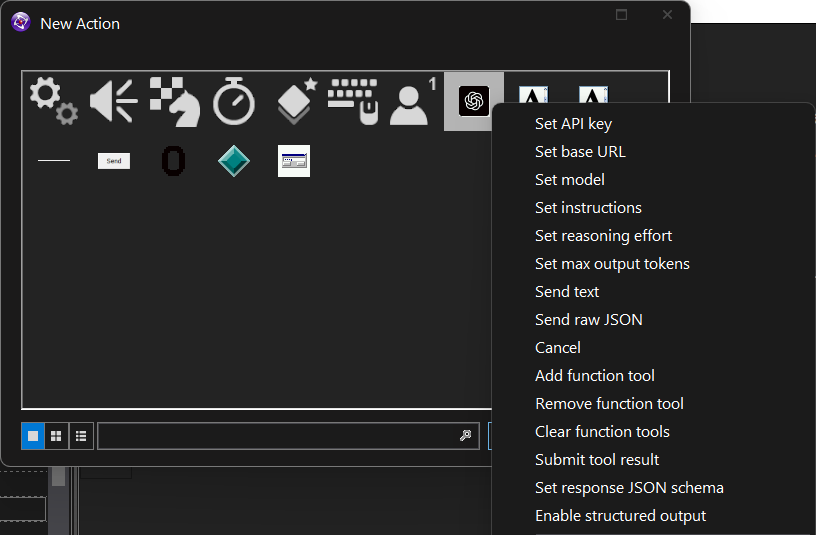Choose 'Remove function tool' menu entry
The image size is (816, 535).
click(x=609, y=404)
